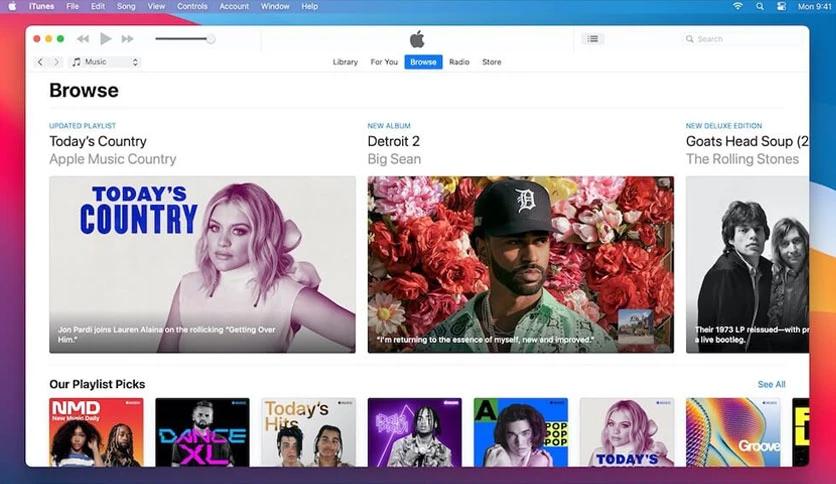The width and height of the screenshot is (836, 484).
Task: Open the Up Next list icon
Action: pyautogui.click(x=592, y=38)
